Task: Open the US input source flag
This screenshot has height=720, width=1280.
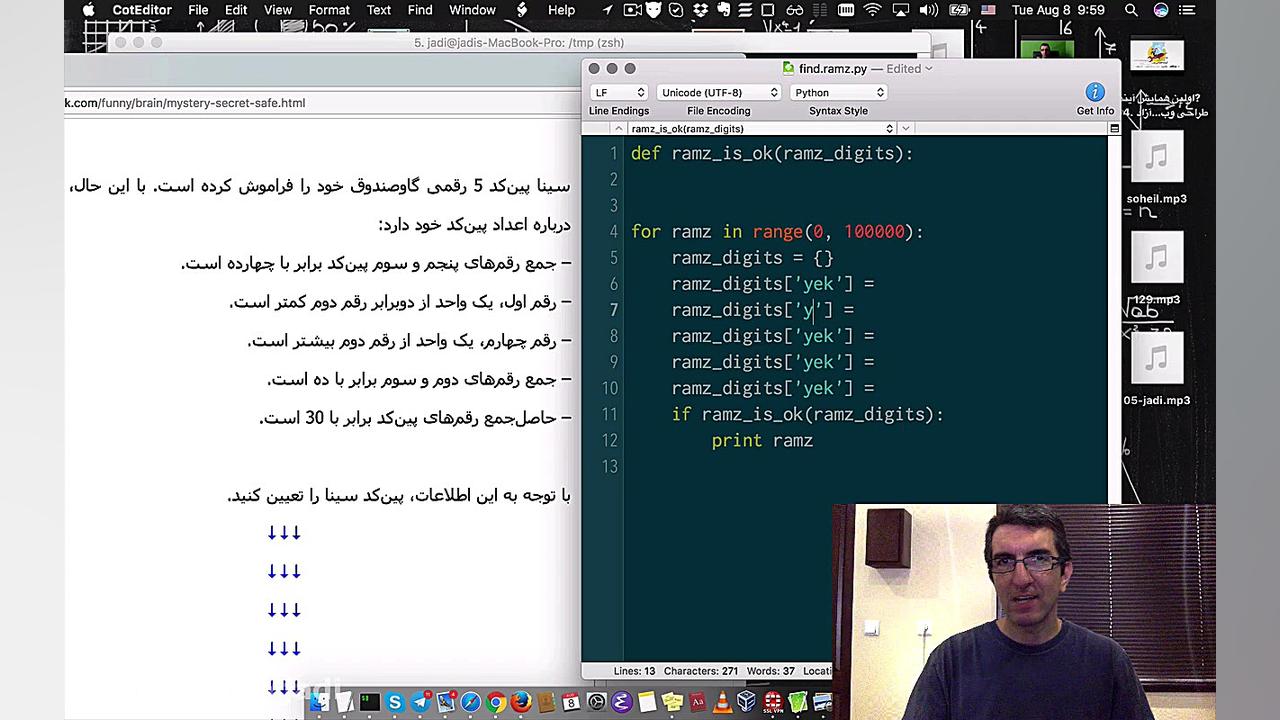Action: tap(986, 10)
